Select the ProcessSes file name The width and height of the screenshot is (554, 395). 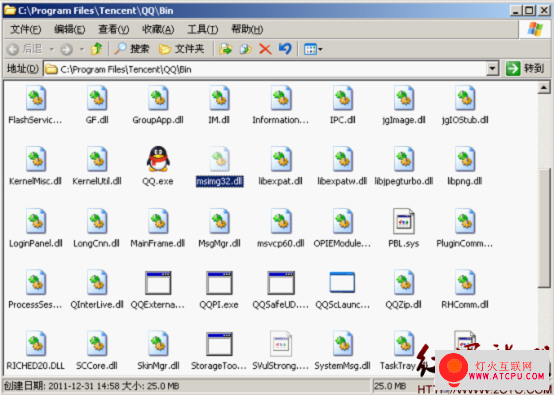(x=35, y=305)
